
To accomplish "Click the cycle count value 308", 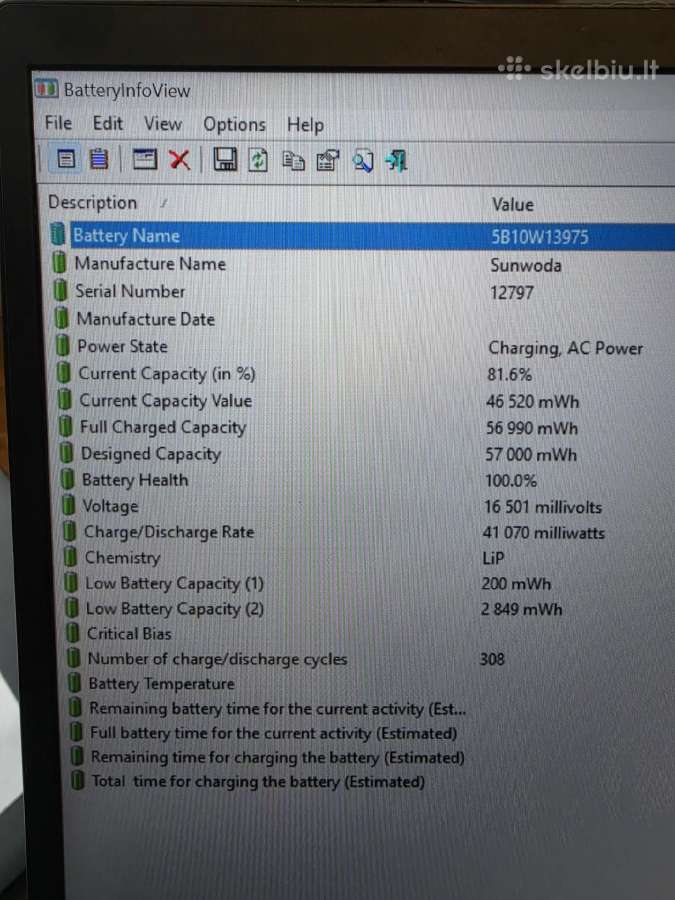I will [492, 659].
